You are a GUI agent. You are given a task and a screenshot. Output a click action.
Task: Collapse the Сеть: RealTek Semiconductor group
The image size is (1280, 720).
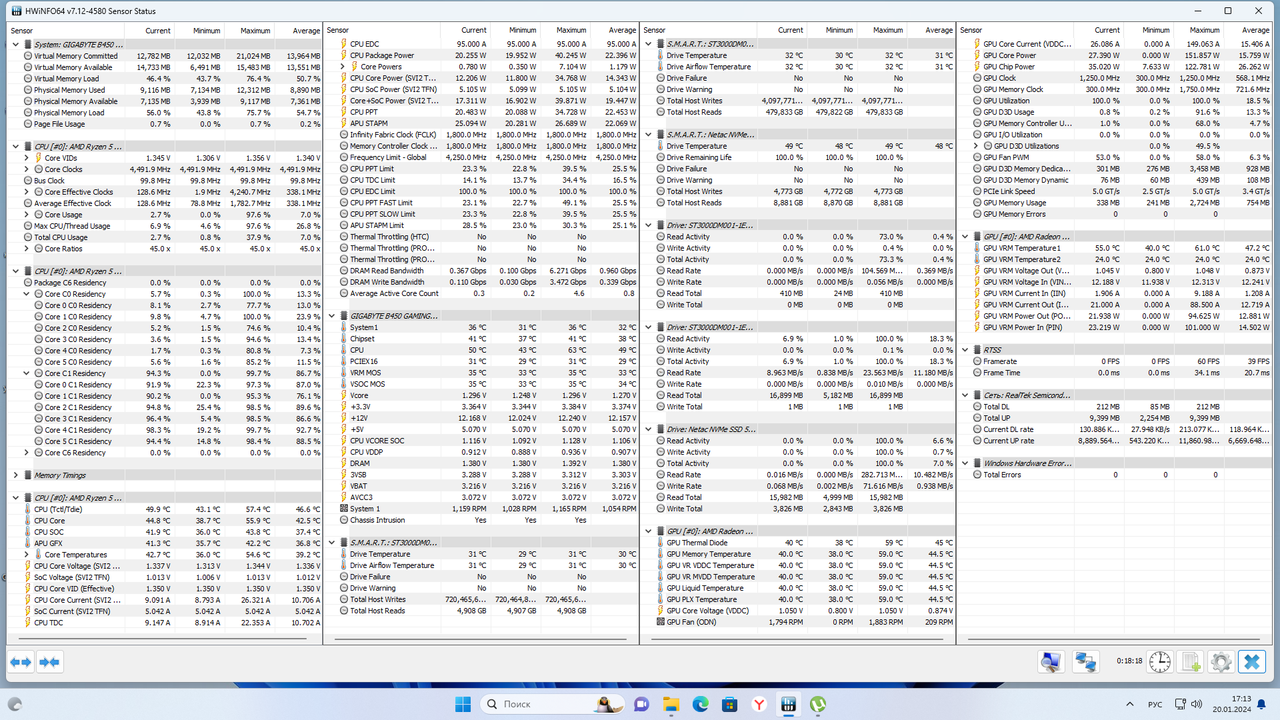pyautogui.click(x=965, y=395)
